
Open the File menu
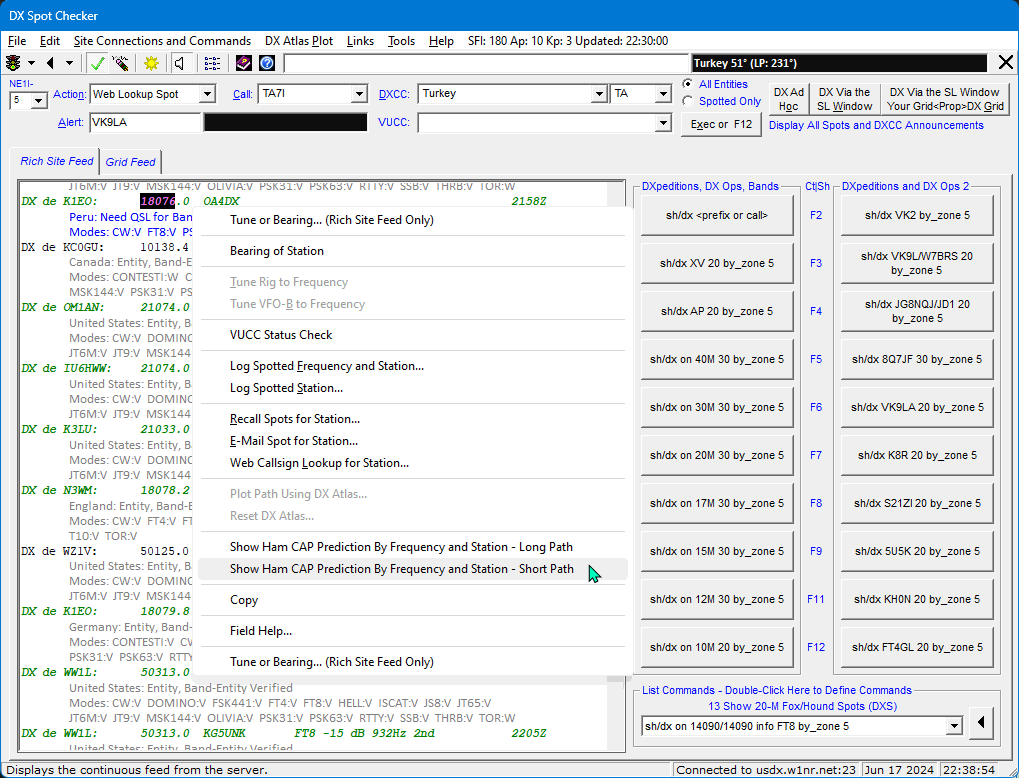tap(17, 41)
